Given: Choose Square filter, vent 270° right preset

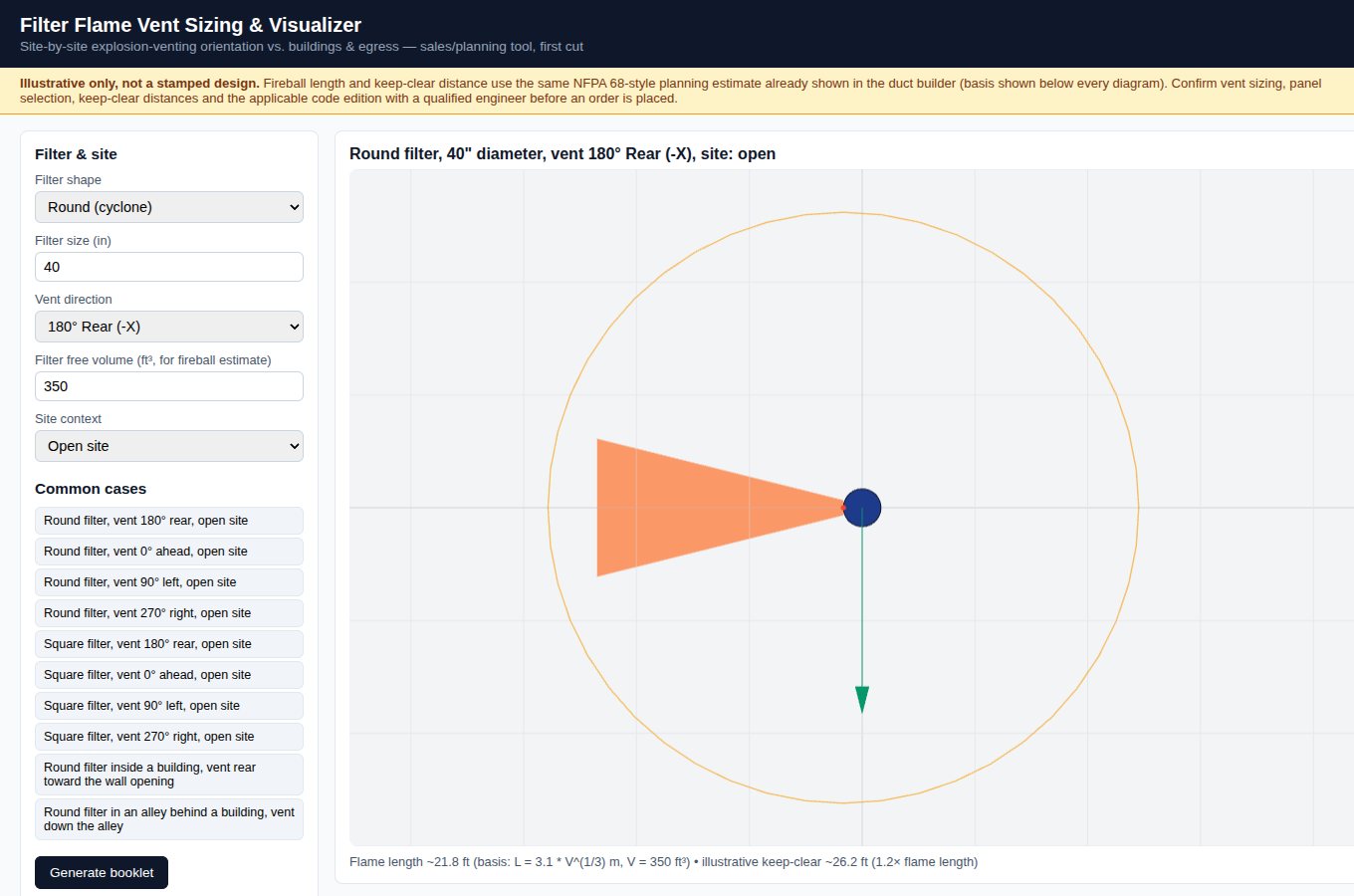Looking at the screenshot, I should [169, 737].
